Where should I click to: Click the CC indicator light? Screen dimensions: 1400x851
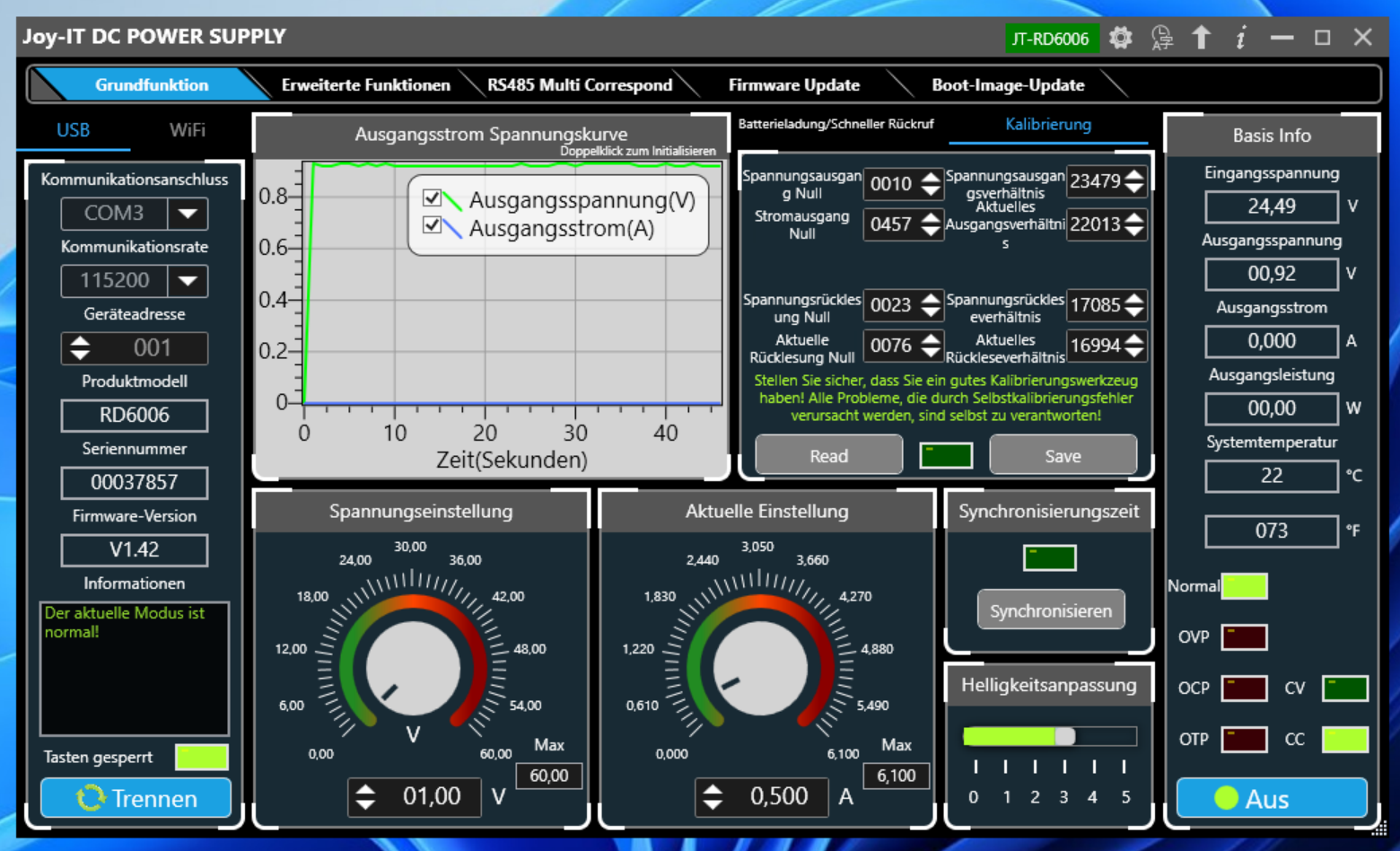(x=1345, y=740)
